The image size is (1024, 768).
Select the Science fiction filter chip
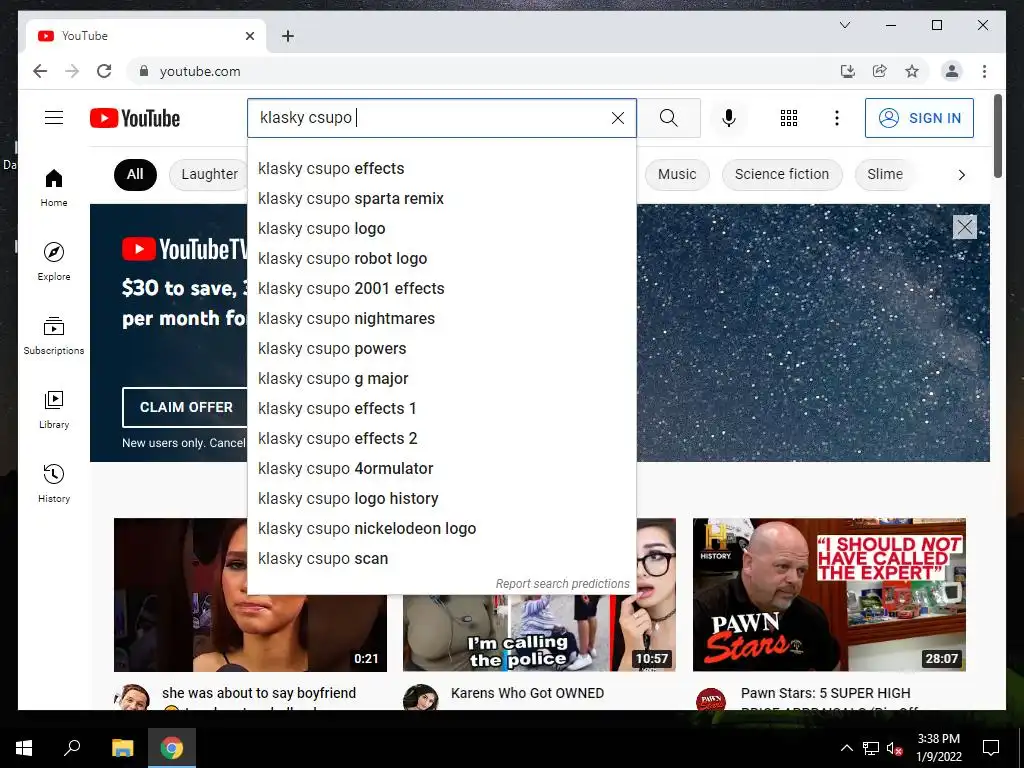pos(782,174)
